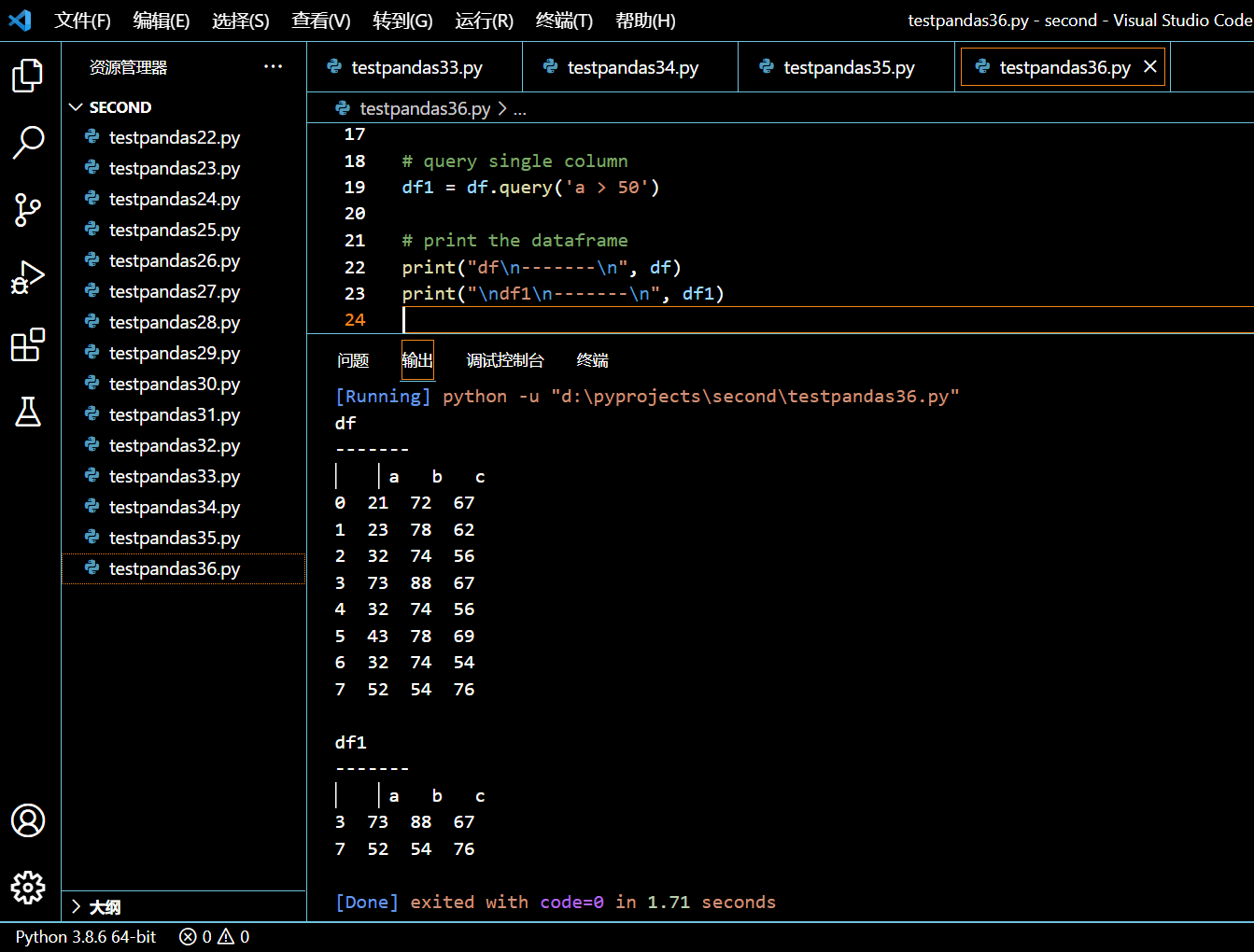
Task: Open testpandas29.py in the explorer
Action: [x=183, y=353]
